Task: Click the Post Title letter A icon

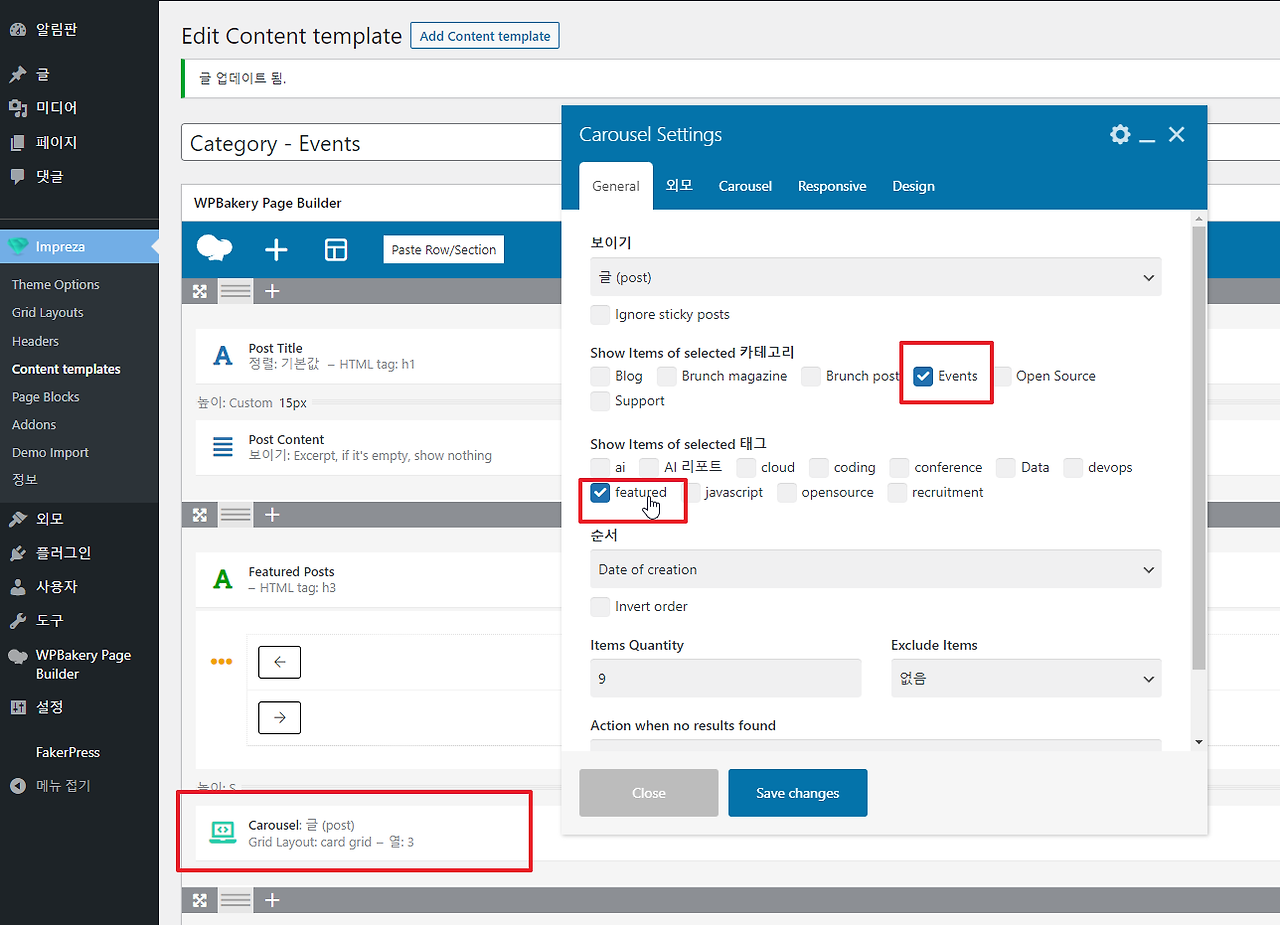Action: [x=223, y=356]
